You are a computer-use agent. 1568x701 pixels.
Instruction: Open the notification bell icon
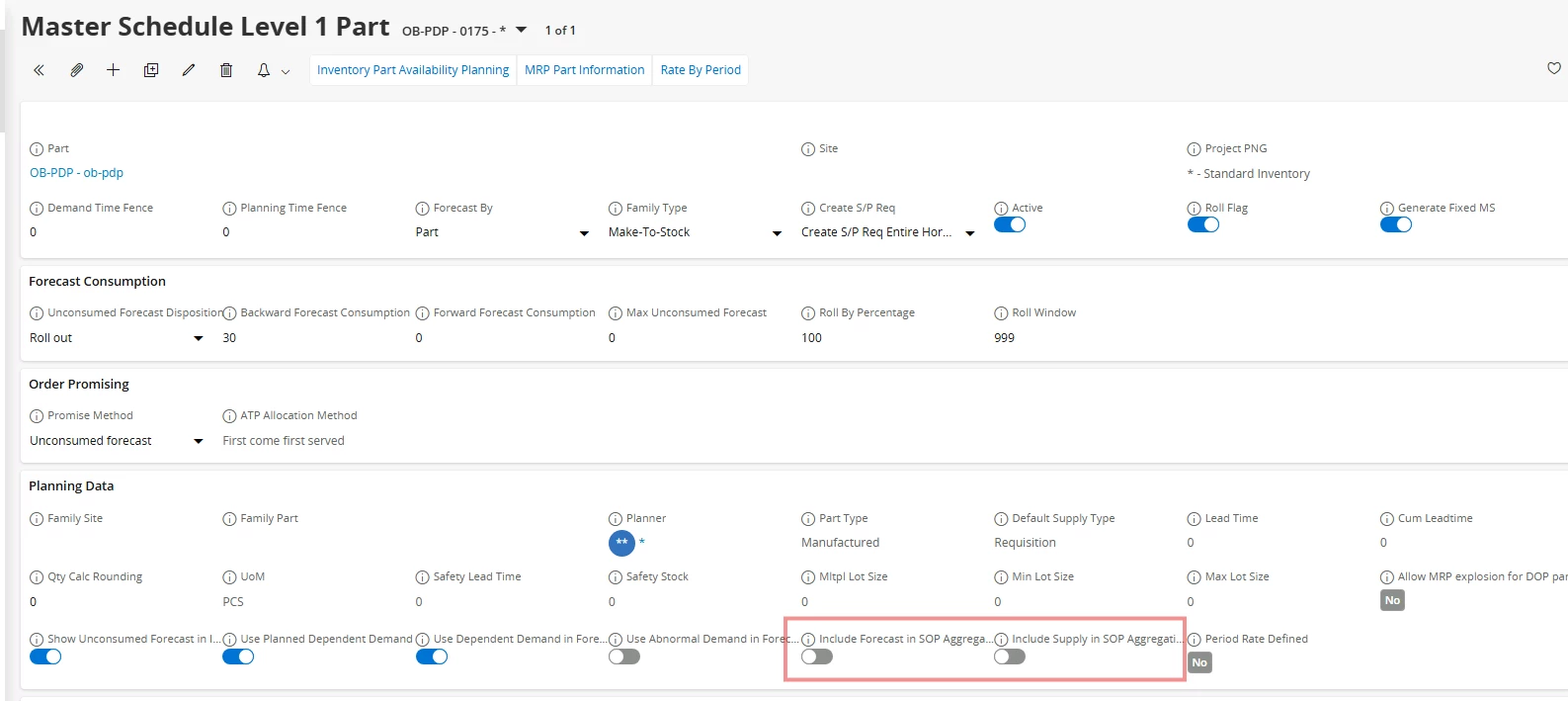(264, 70)
